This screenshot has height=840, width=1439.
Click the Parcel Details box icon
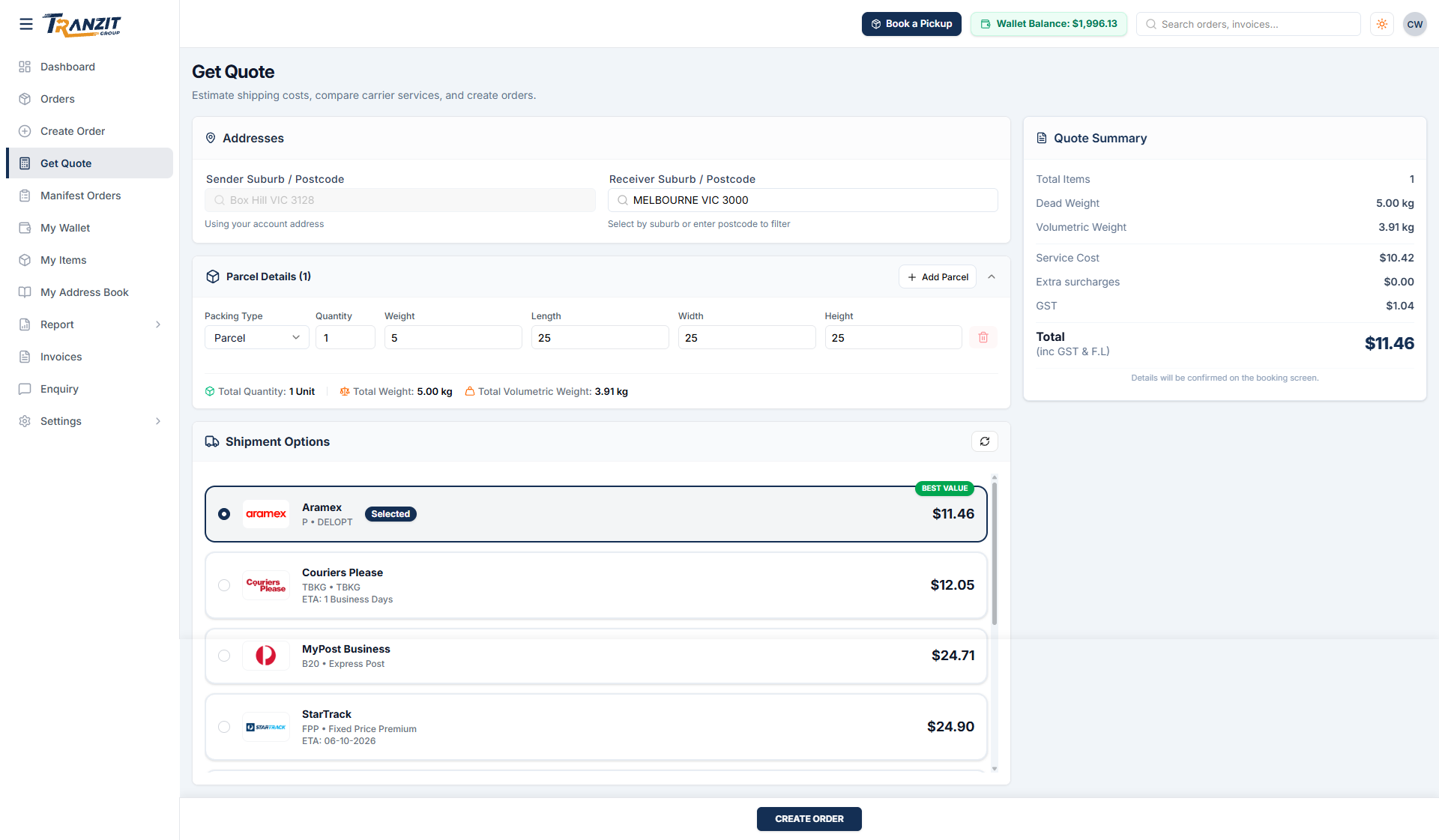(213, 277)
